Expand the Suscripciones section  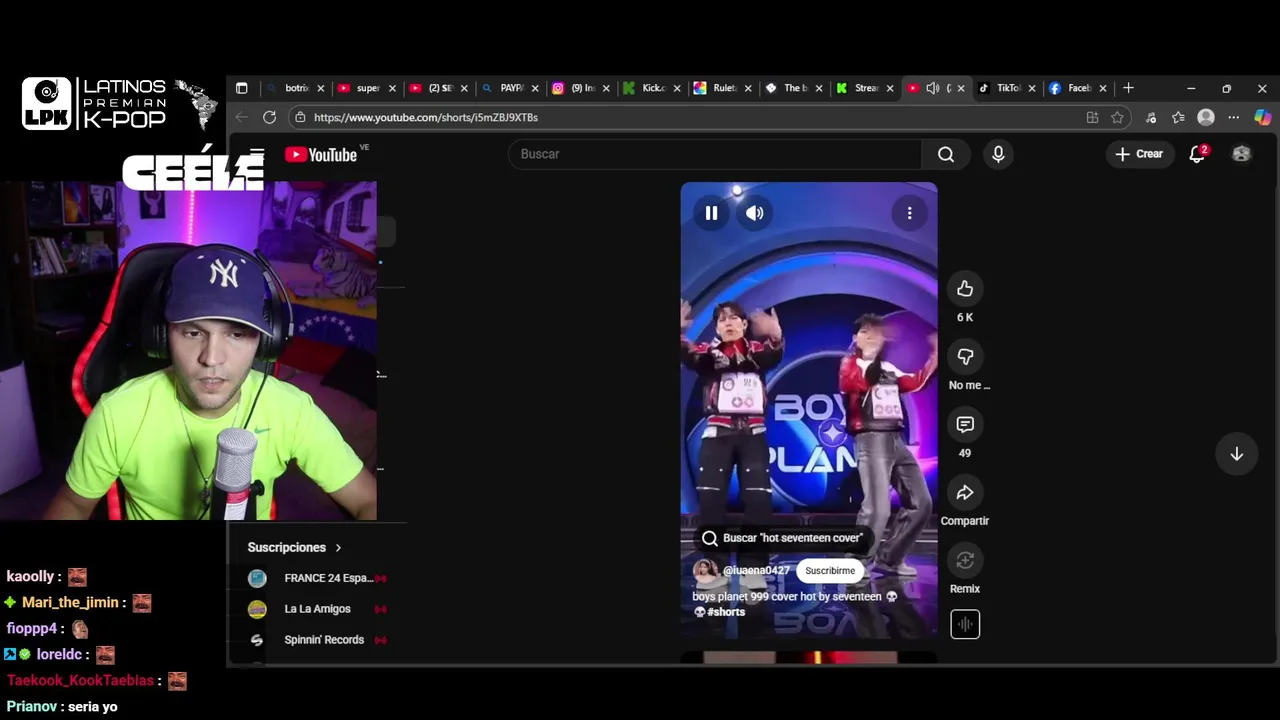[x=295, y=548]
